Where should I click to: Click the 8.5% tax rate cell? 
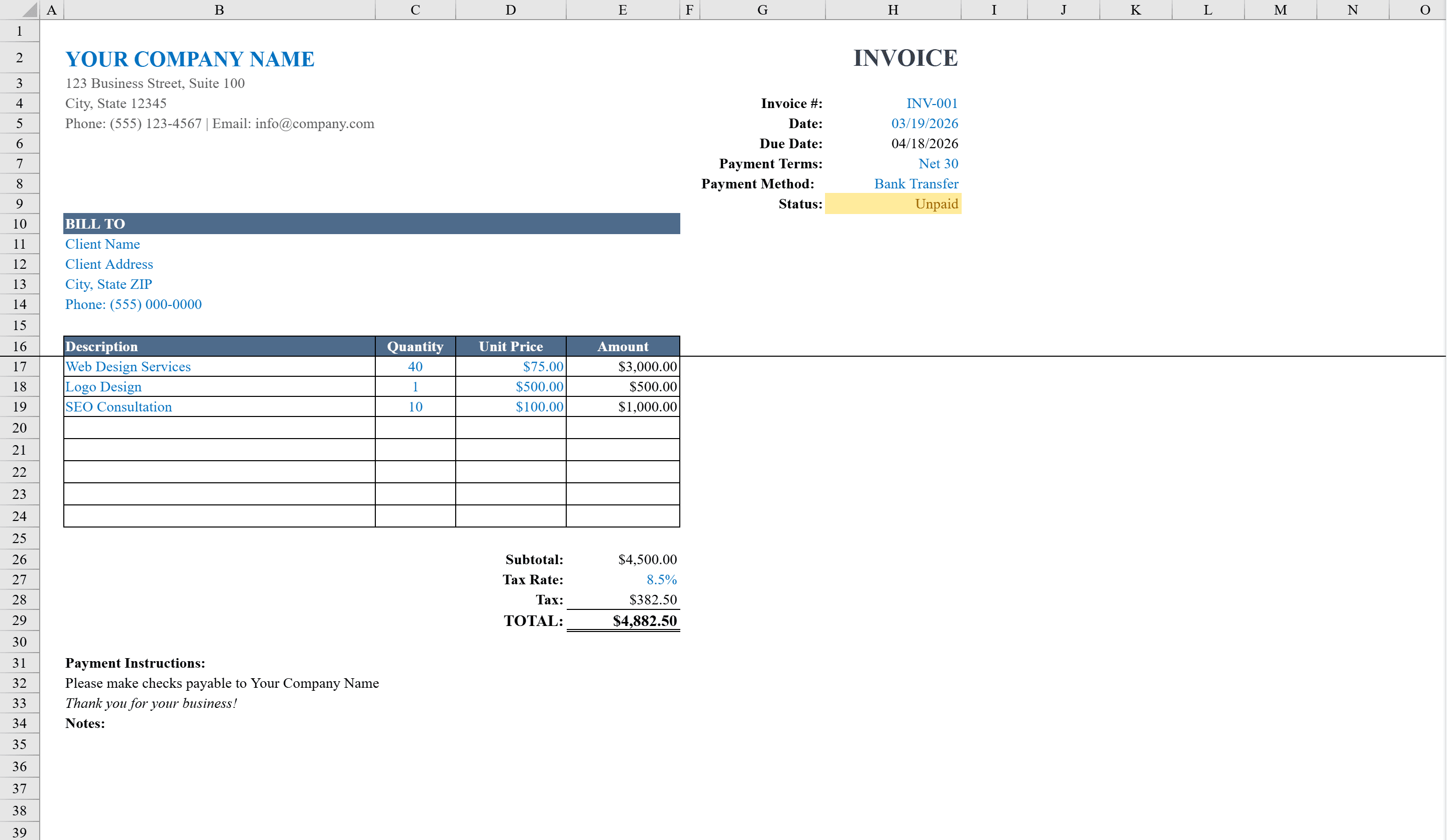623,579
